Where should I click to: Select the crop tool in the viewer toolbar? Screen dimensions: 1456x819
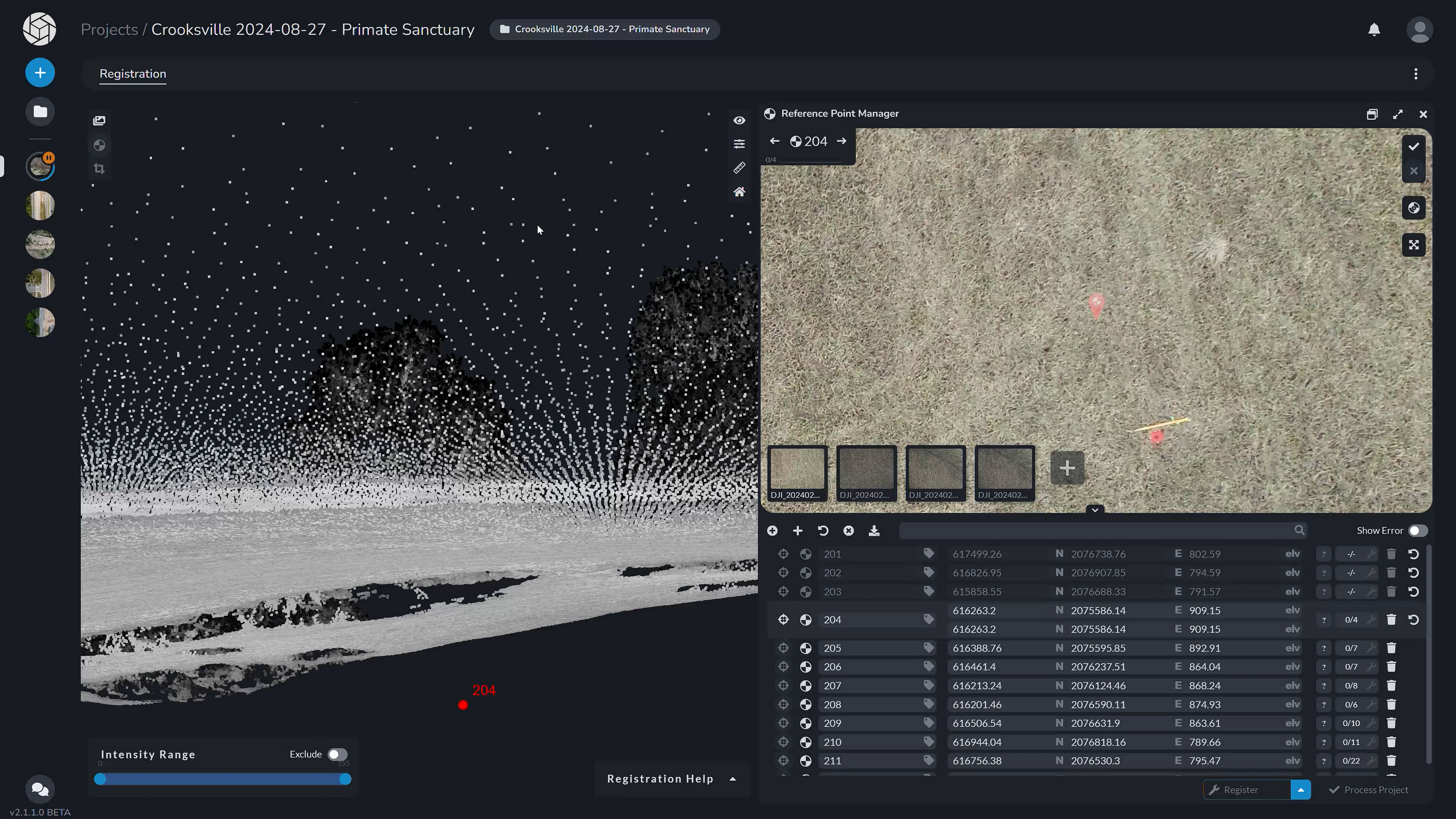click(x=99, y=168)
